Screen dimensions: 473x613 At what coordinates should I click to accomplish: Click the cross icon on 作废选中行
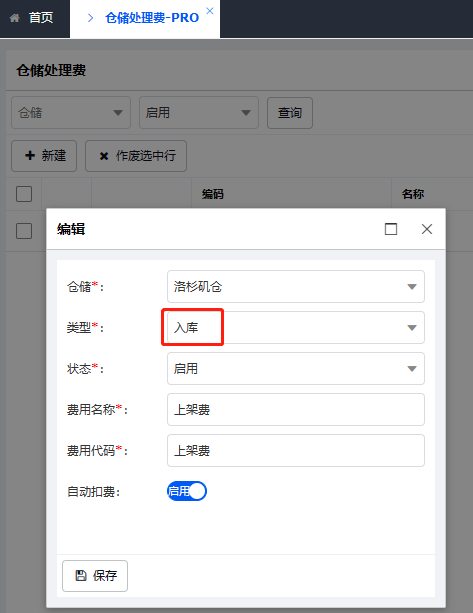point(104,156)
